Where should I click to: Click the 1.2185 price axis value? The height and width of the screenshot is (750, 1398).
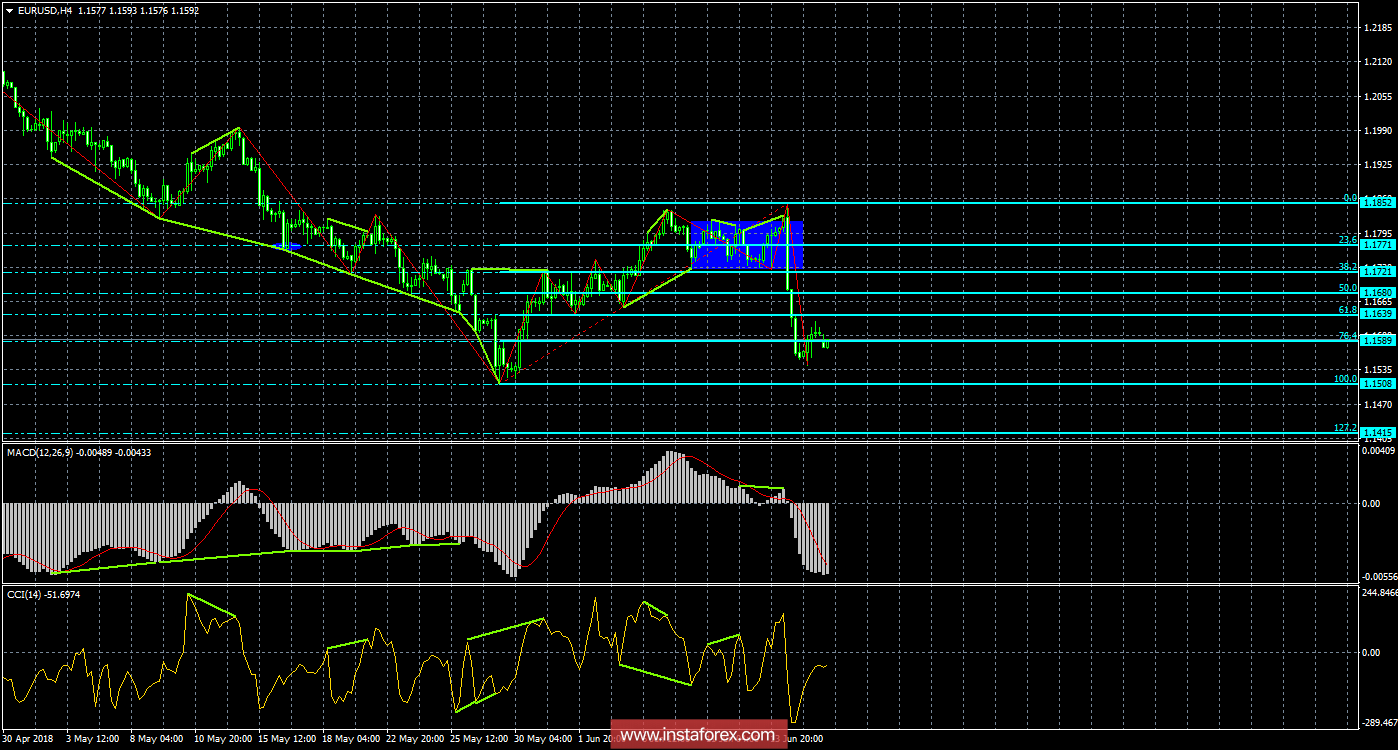(x=1378, y=28)
